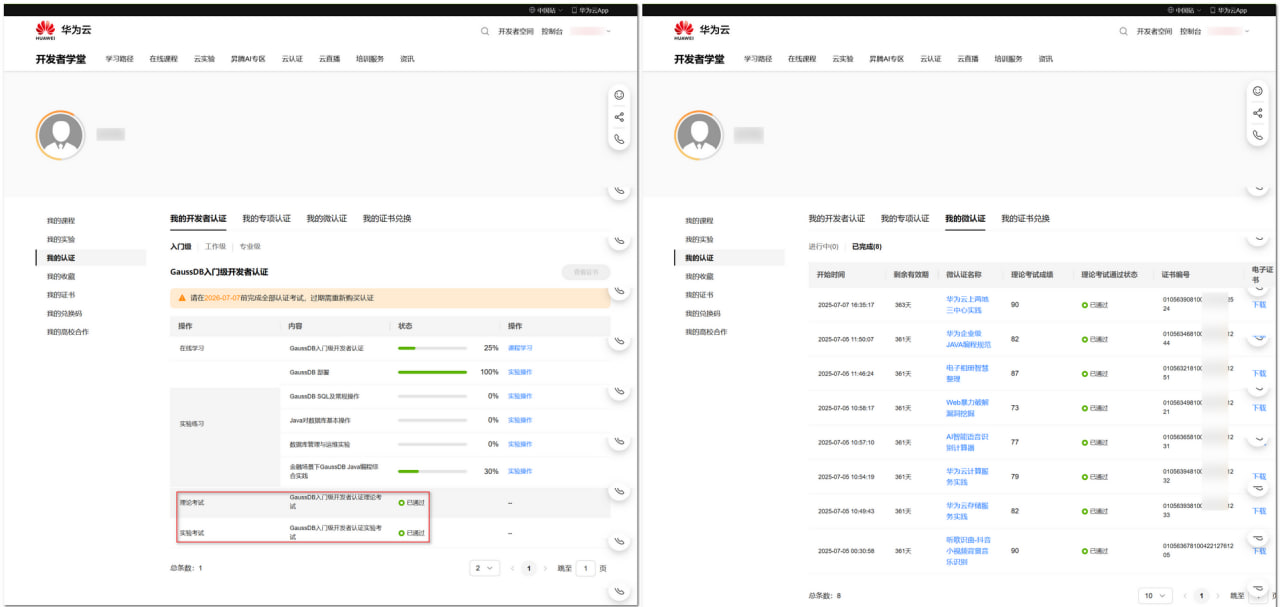1280x607 pixels.
Task: Click the profile avatar in the left window
Action: [62, 134]
